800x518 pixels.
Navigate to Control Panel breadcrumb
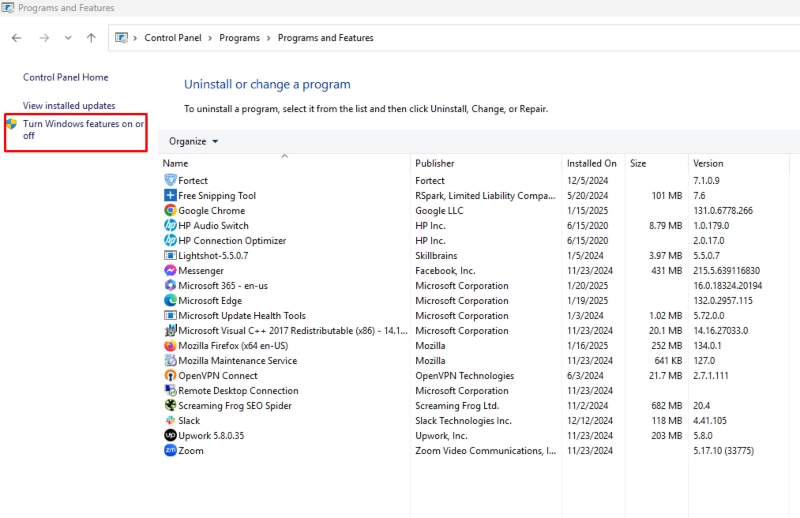[172, 38]
